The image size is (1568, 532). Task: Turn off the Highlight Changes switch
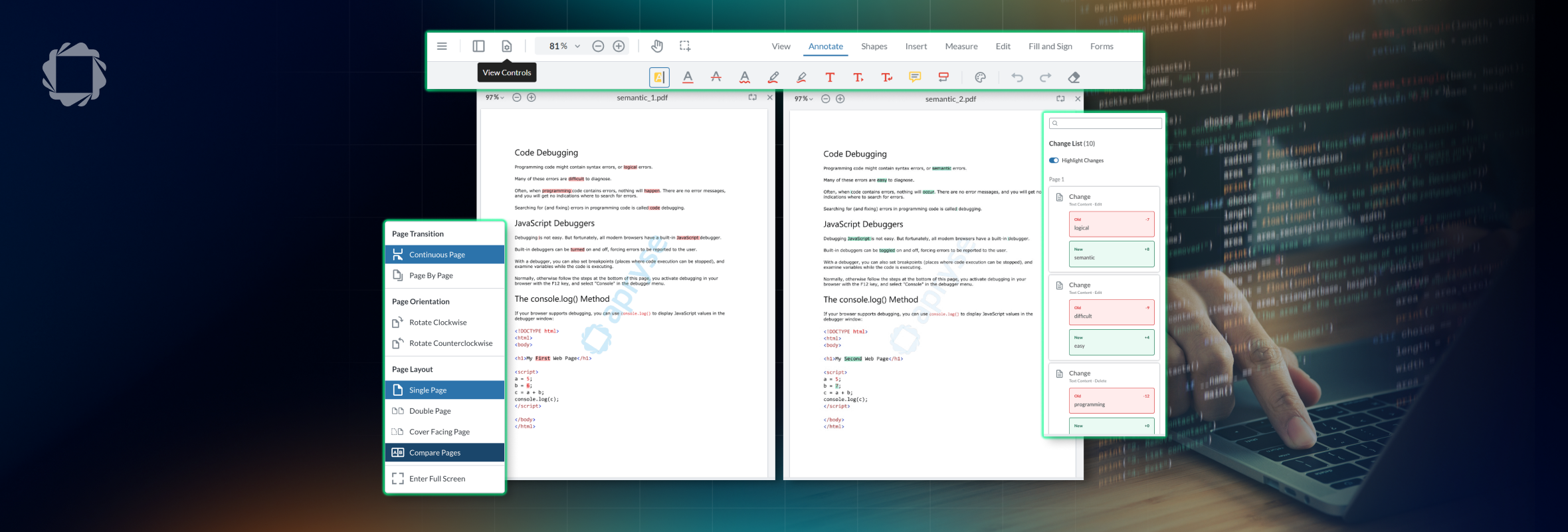tap(1054, 160)
